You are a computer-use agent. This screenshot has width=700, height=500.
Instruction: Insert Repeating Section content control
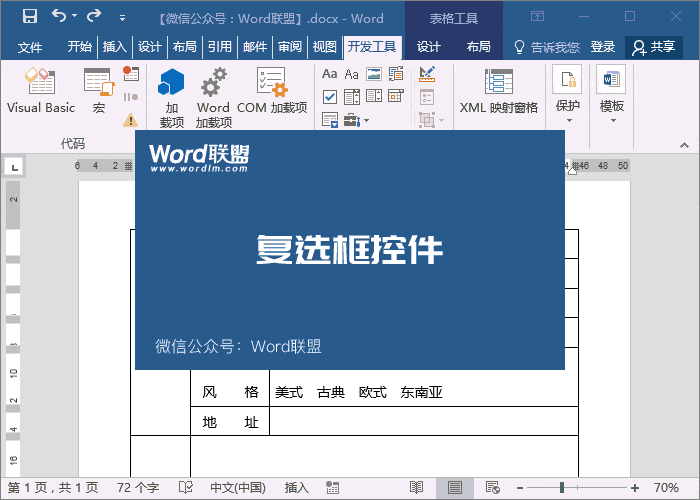pos(330,120)
